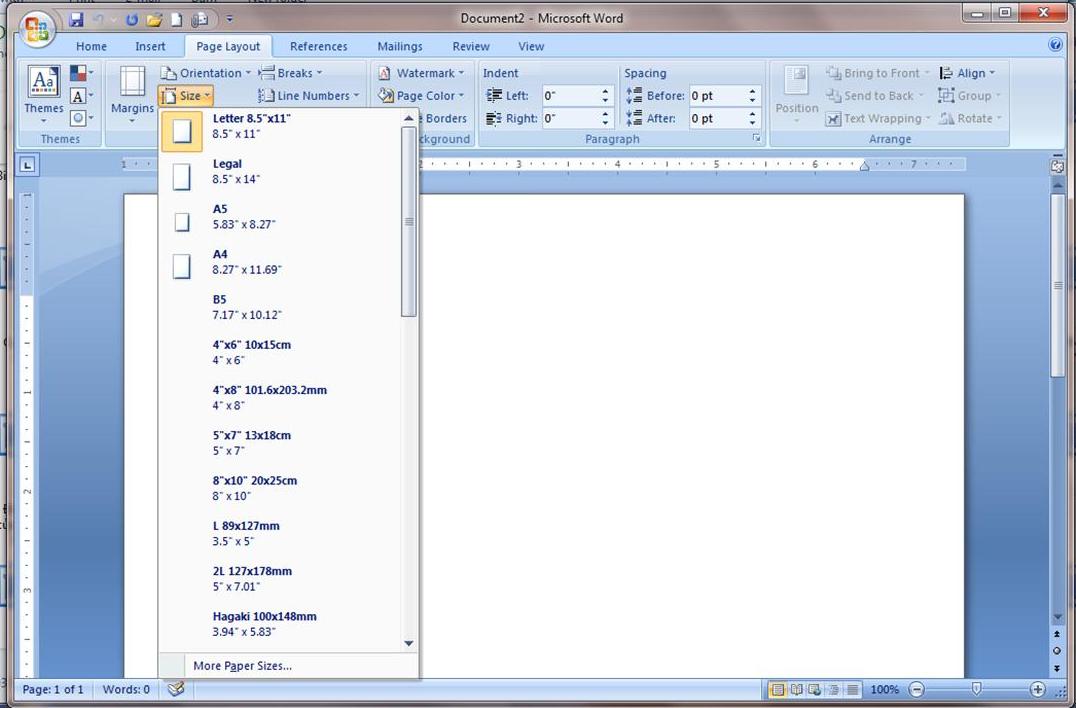The image size is (1076, 708).
Task: Switch to the References tab
Action: (318, 46)
